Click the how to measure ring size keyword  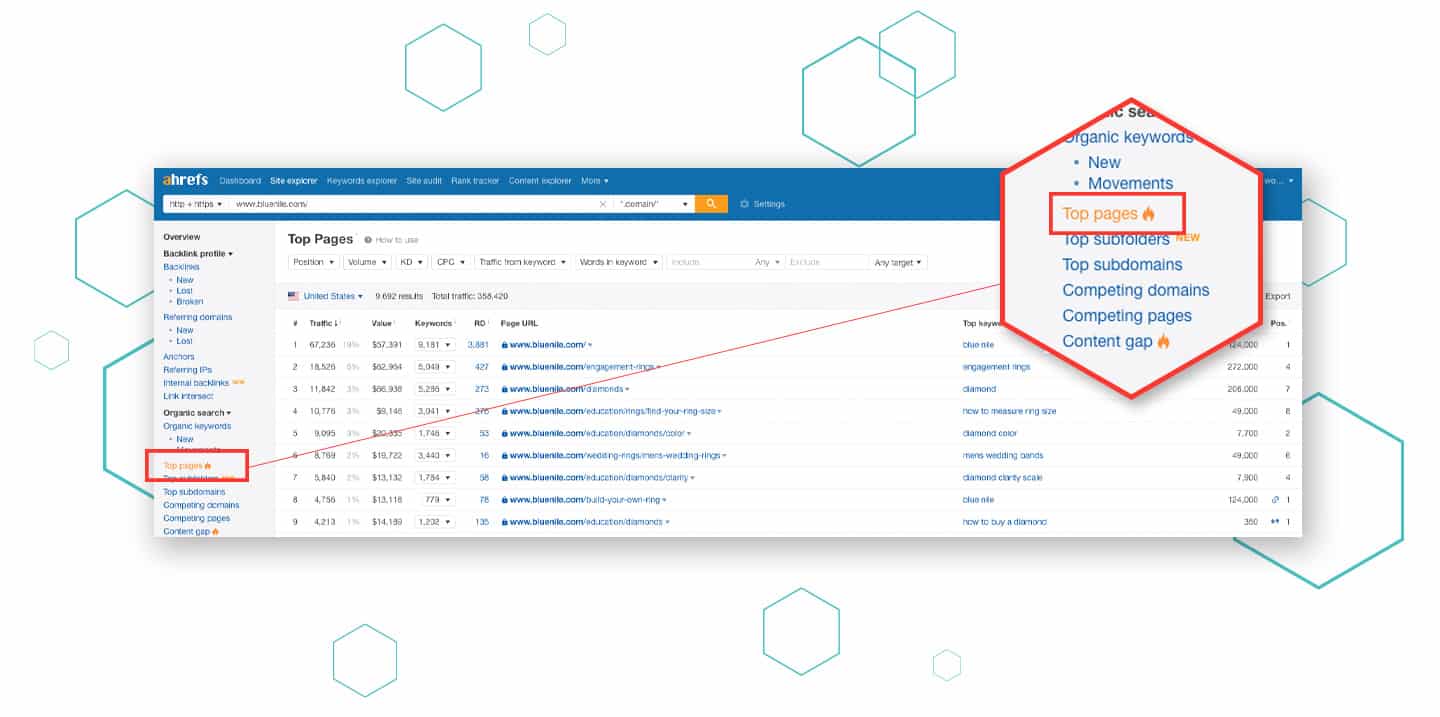(1009, 411)
